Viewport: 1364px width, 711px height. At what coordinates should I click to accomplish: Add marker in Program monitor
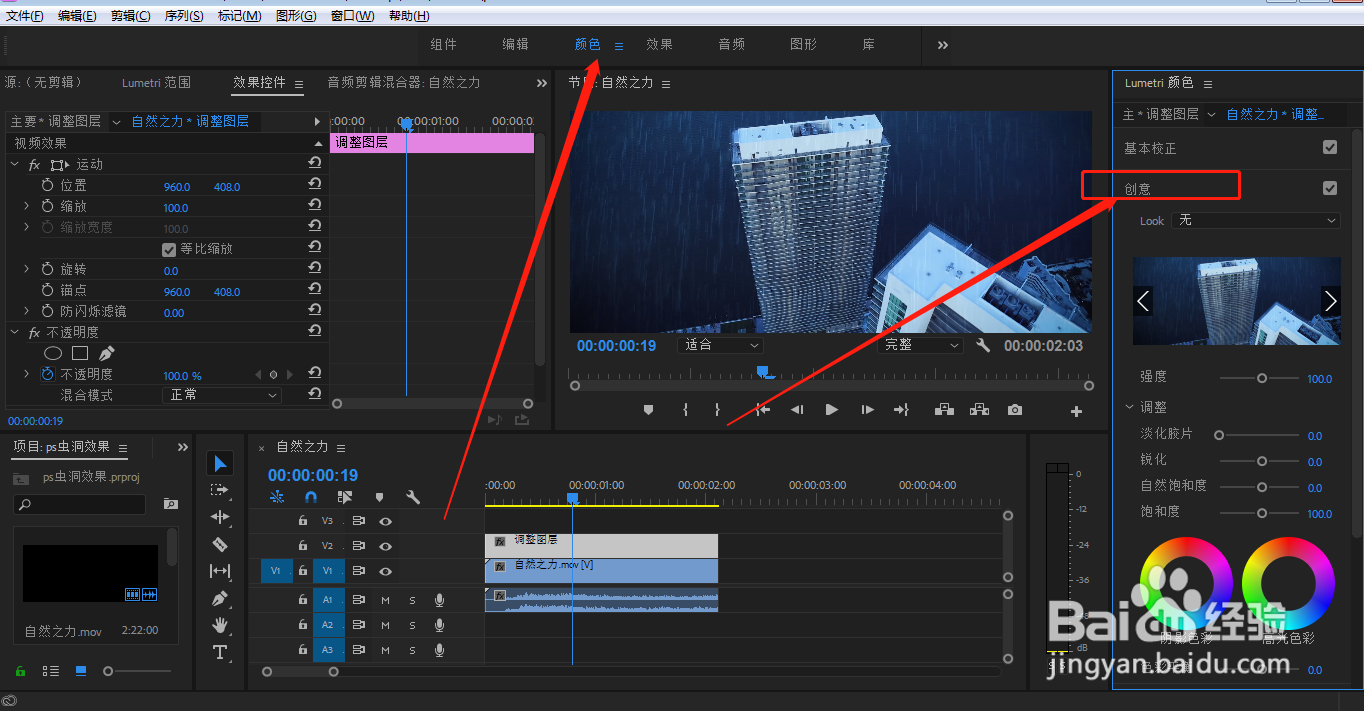[x=648, y=410]
